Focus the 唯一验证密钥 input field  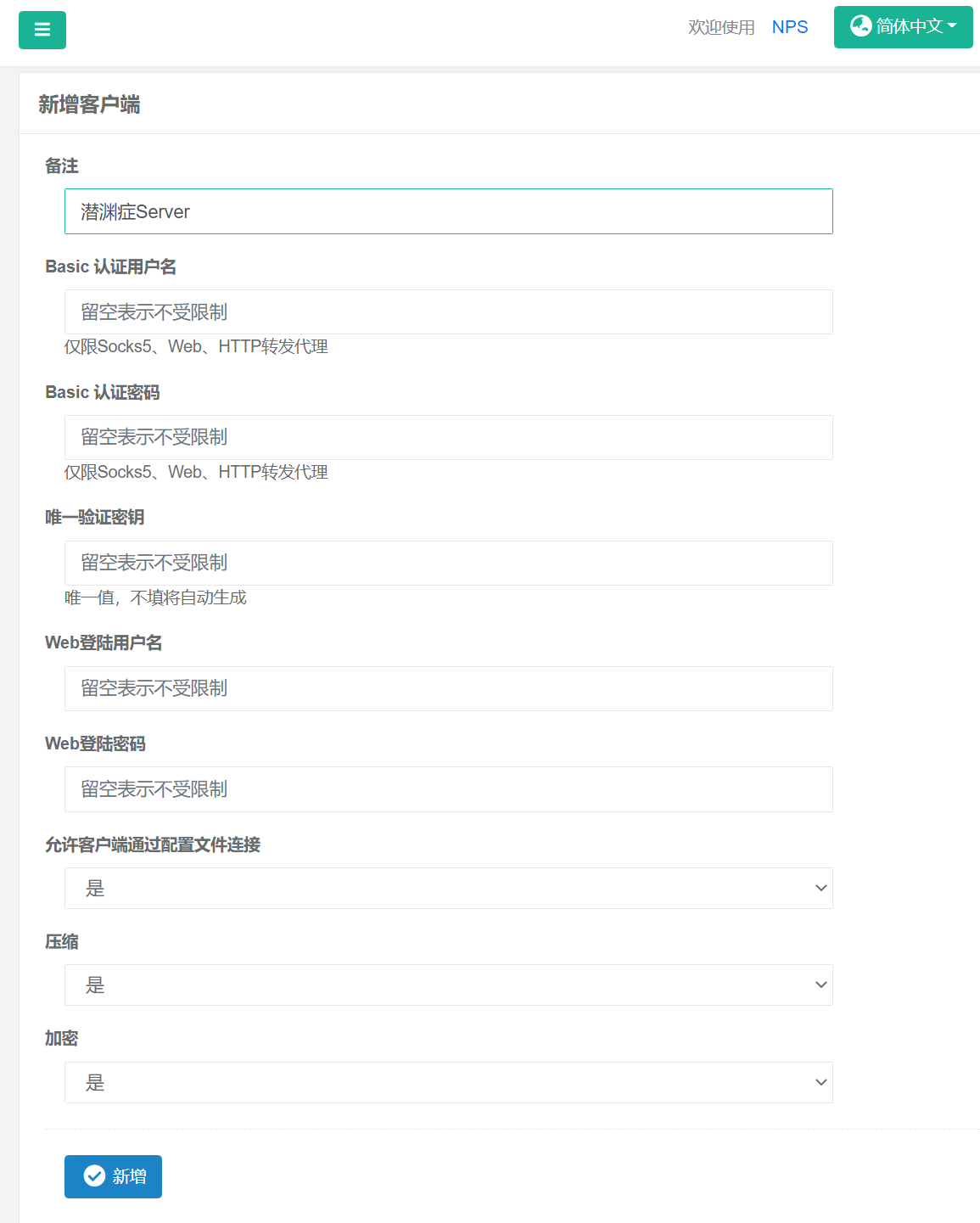448,563
